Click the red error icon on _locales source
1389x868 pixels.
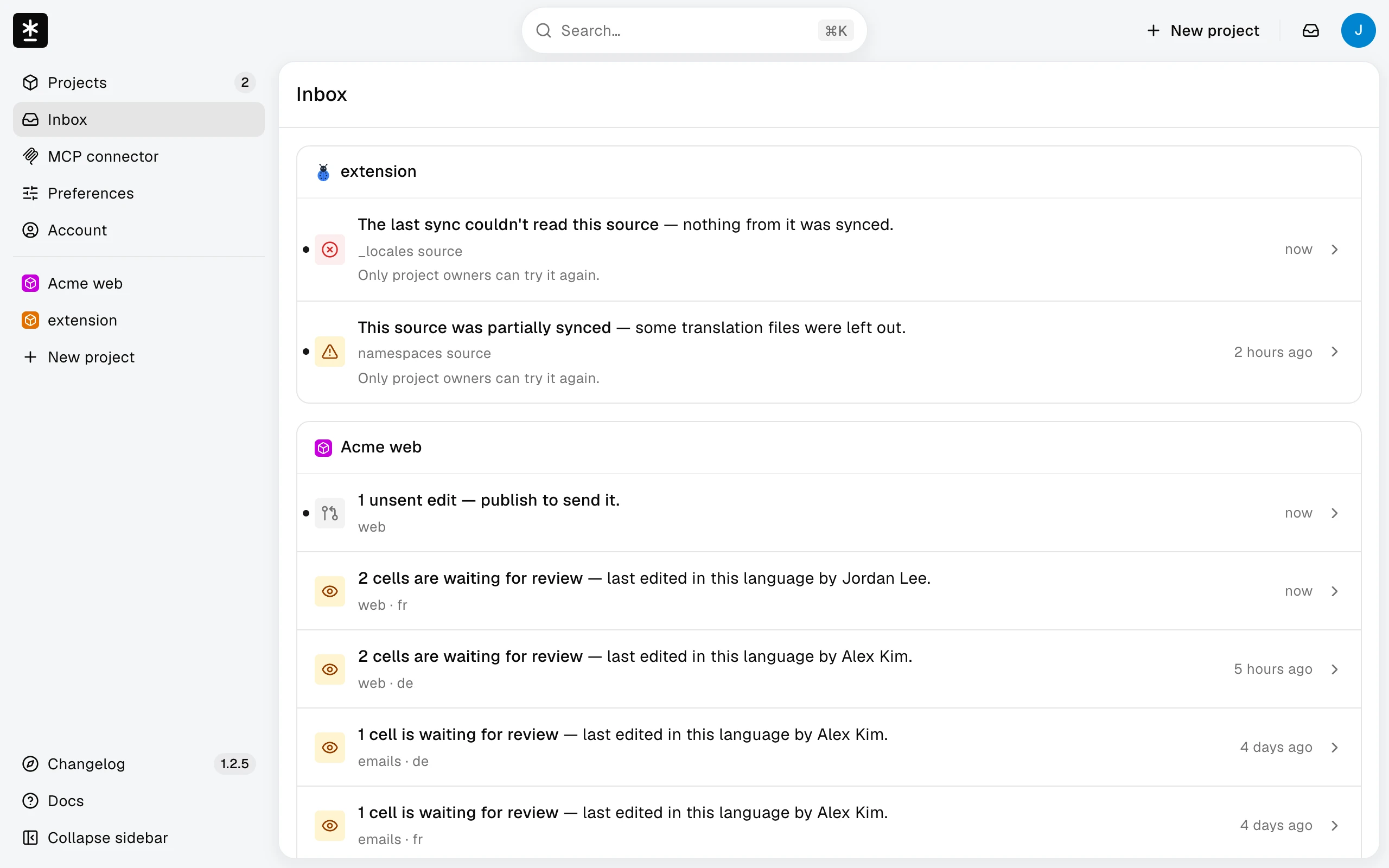pos(329,249)
